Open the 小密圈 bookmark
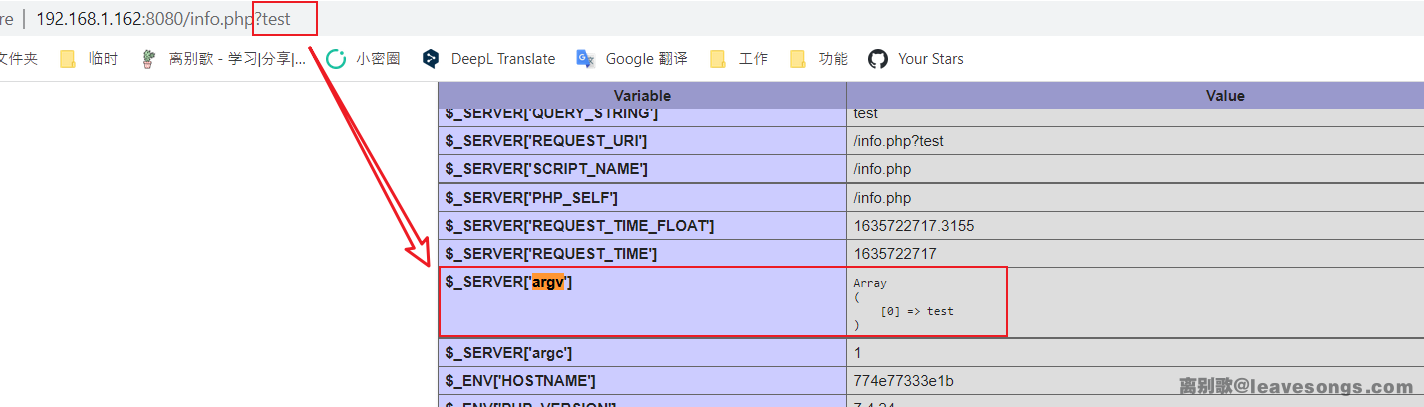Viewport: 1424px width, 407px height. click(365, 59)
